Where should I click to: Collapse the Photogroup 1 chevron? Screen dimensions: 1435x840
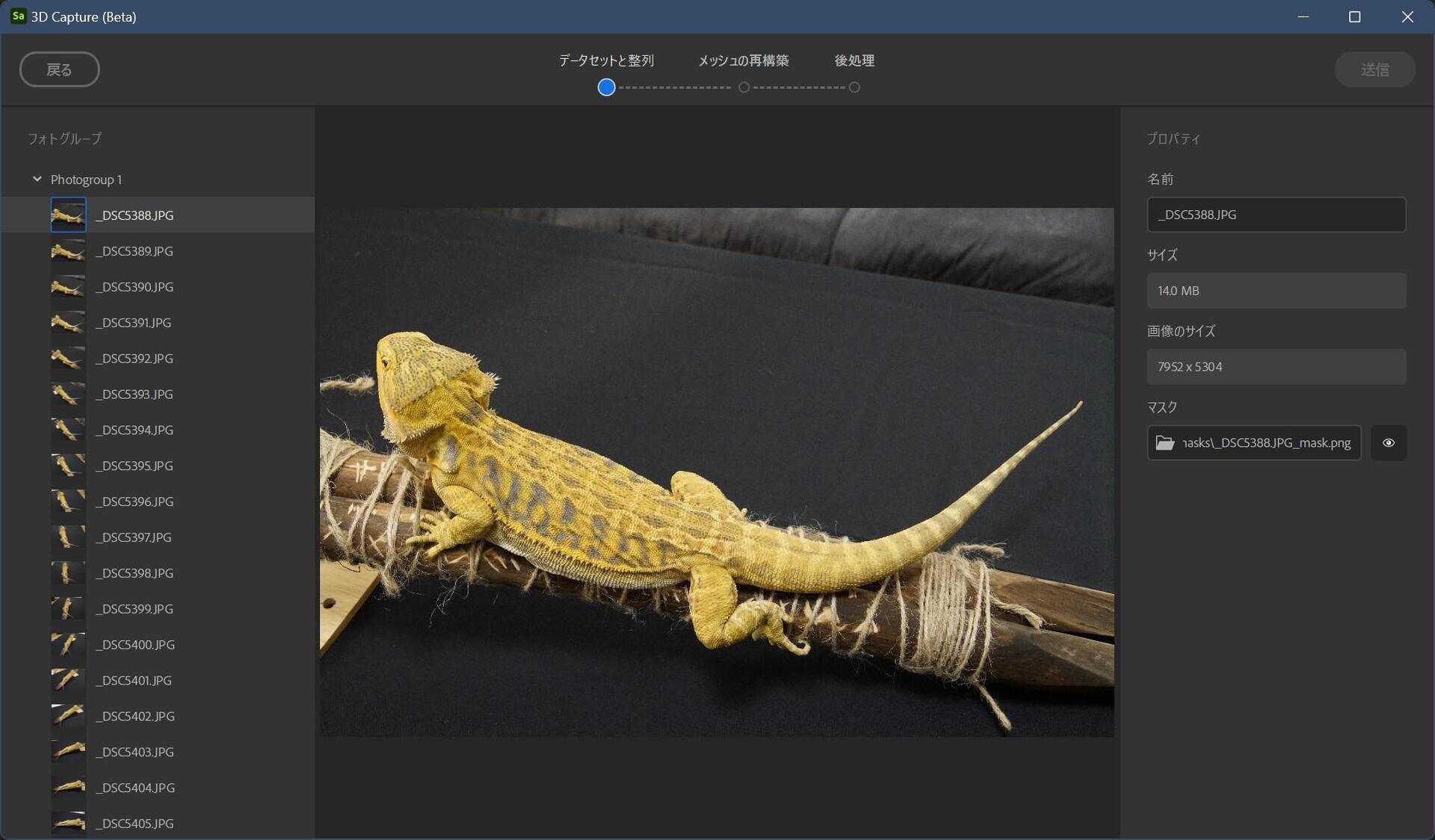[37, 179]
